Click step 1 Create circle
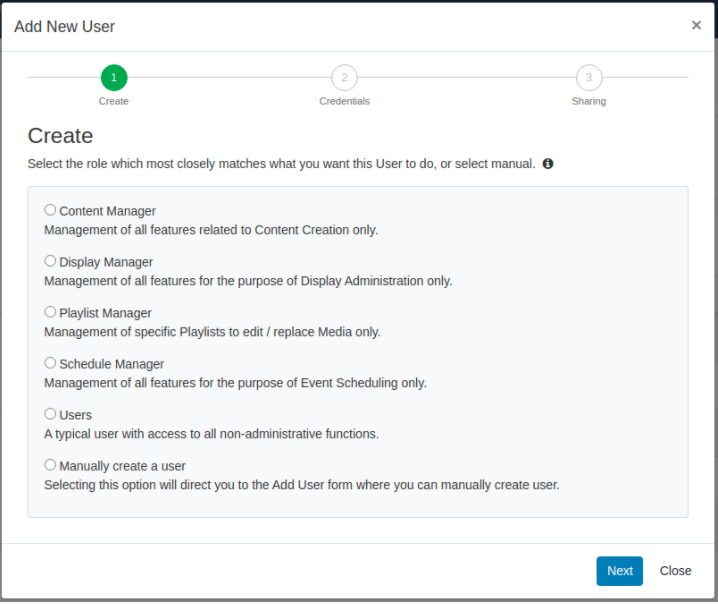This screenshot has width=718, height=604. point(114,77)
